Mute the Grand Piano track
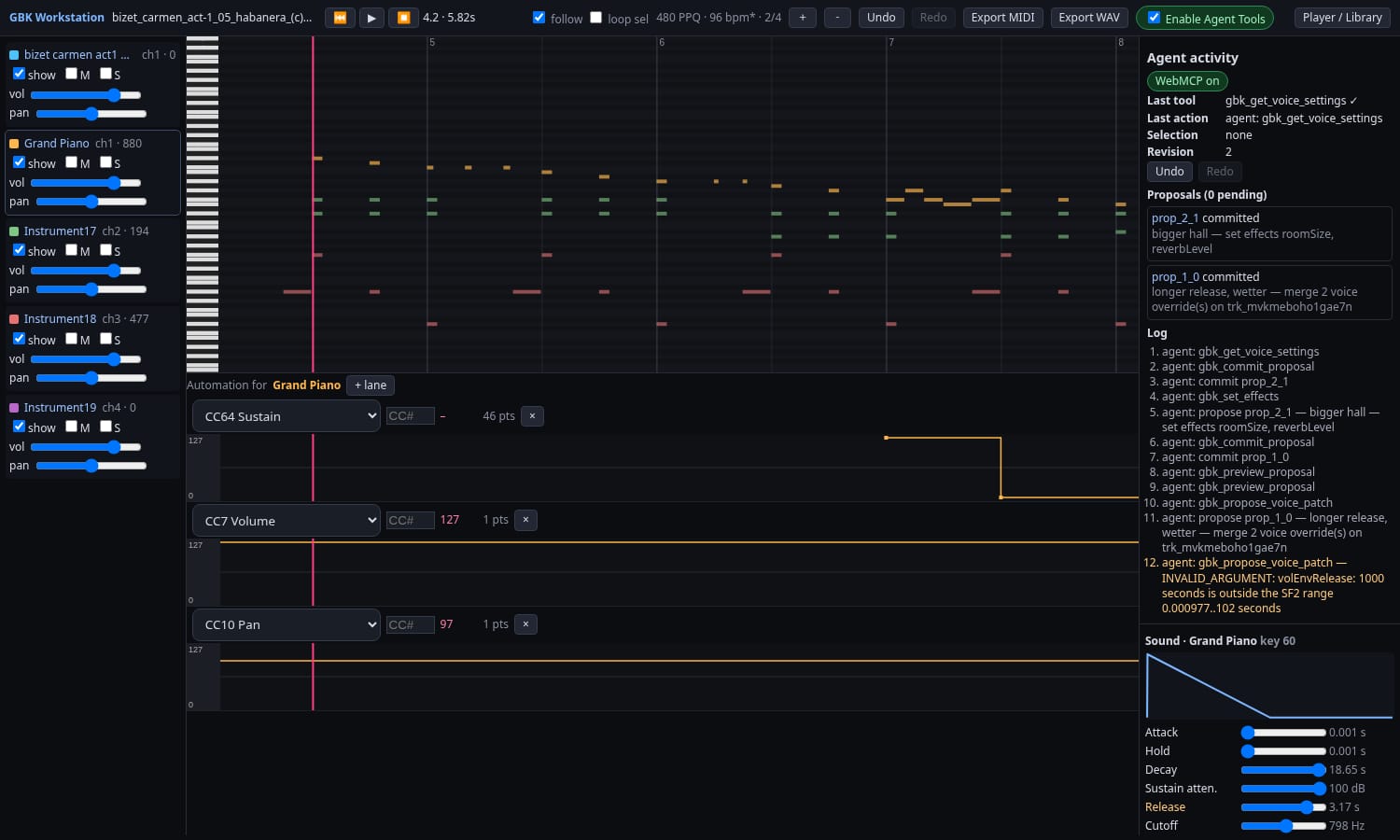Image resolution: width=1400 pixels, height=840 pixels. [x=71, y=162]
